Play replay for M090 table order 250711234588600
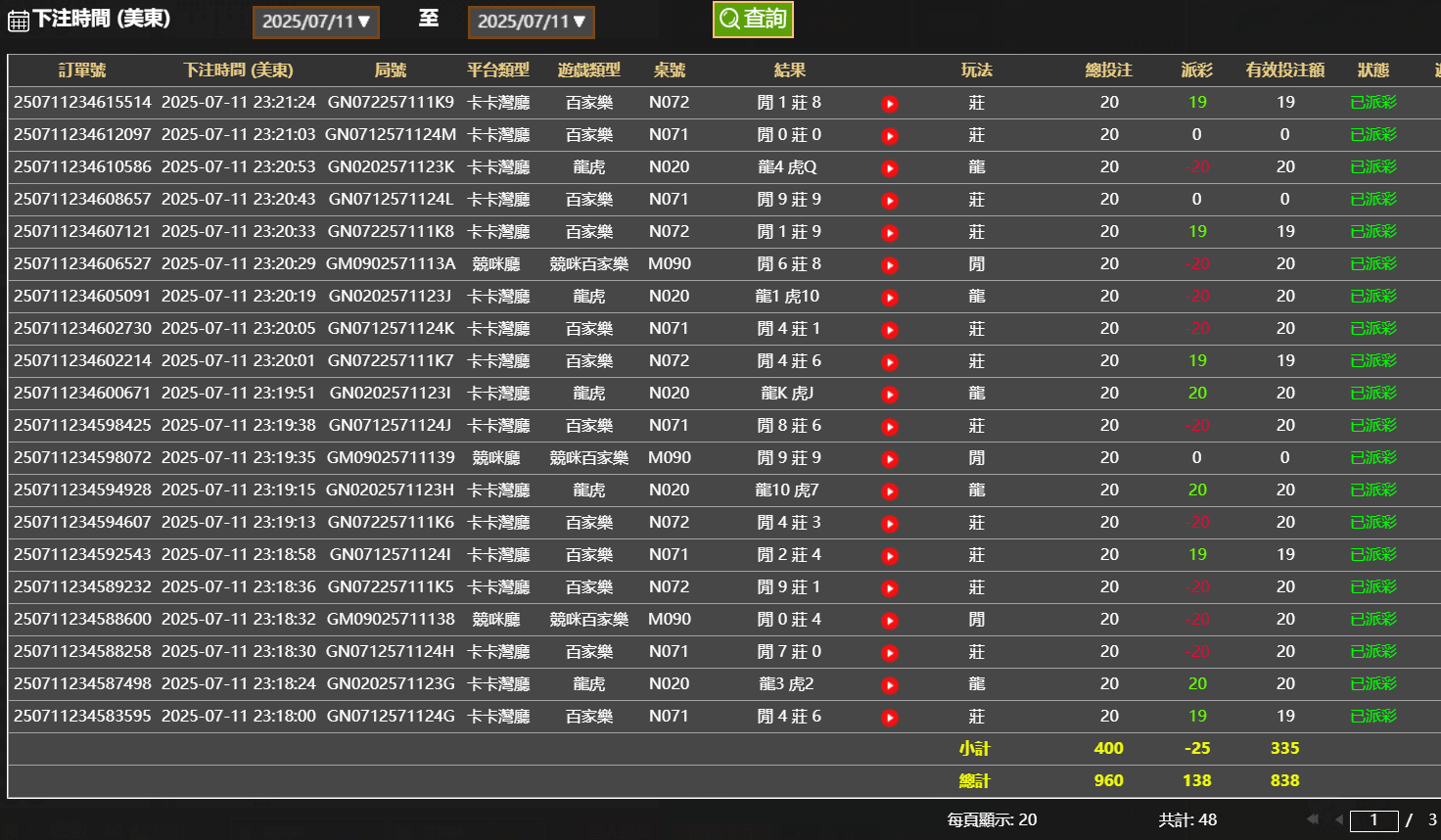This screenshot has width=1441, height=840. click(x=889, y=620)
